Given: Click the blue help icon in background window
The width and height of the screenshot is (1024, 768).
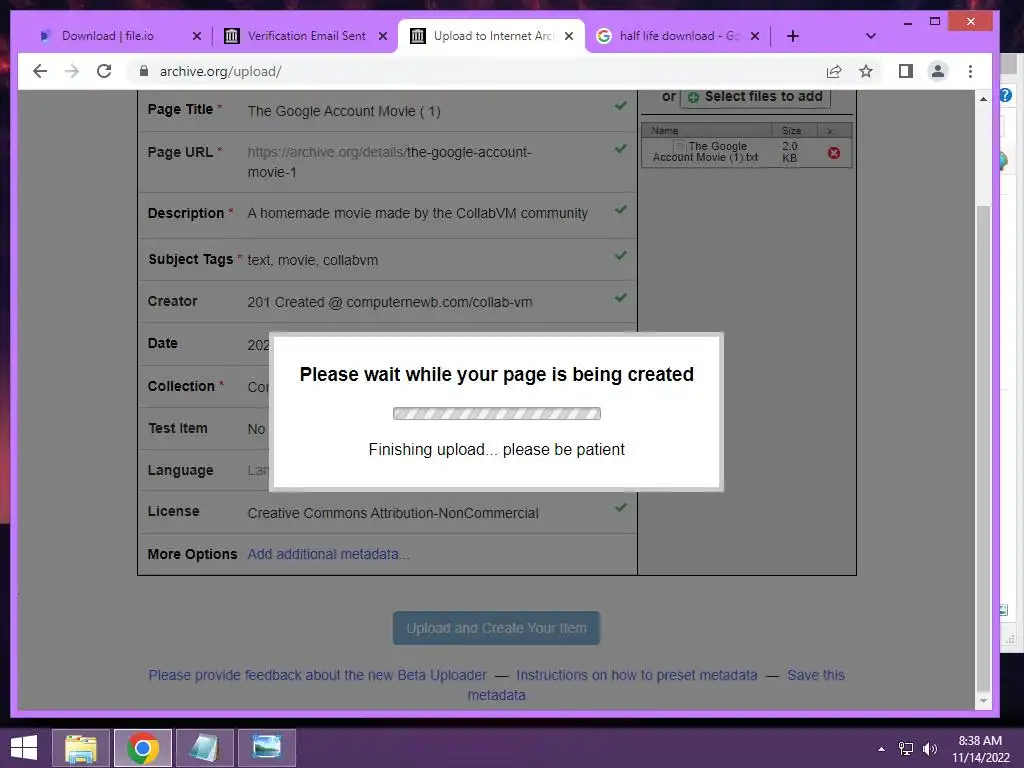Looking at the screenshot, I should coord(1006,95).
